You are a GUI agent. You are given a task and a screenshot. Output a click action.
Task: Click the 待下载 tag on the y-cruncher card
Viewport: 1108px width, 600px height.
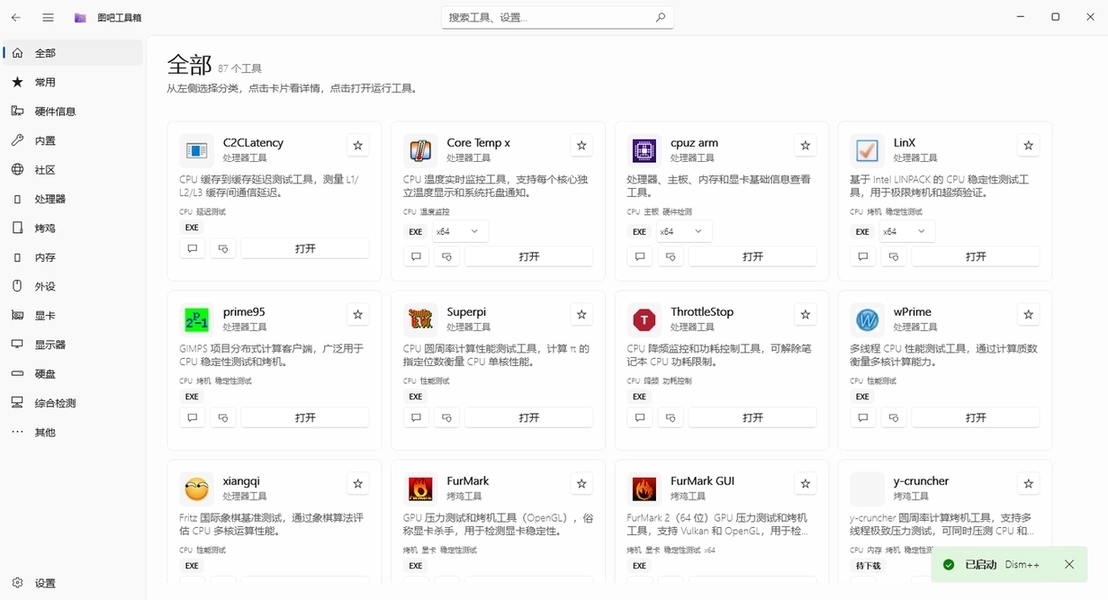(x=868, y=566)
